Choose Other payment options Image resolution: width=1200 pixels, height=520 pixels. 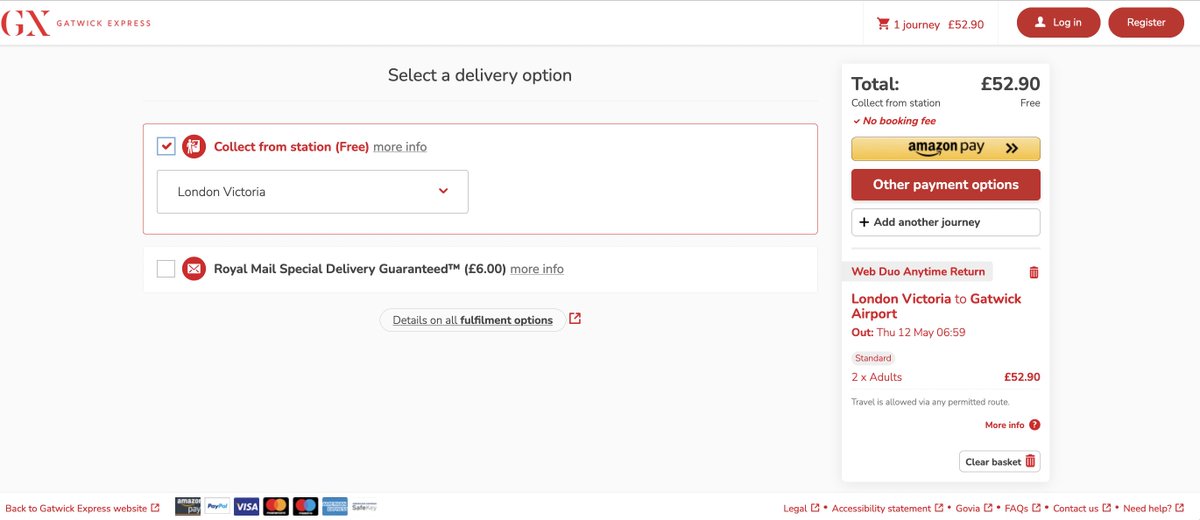pos(945,184)
